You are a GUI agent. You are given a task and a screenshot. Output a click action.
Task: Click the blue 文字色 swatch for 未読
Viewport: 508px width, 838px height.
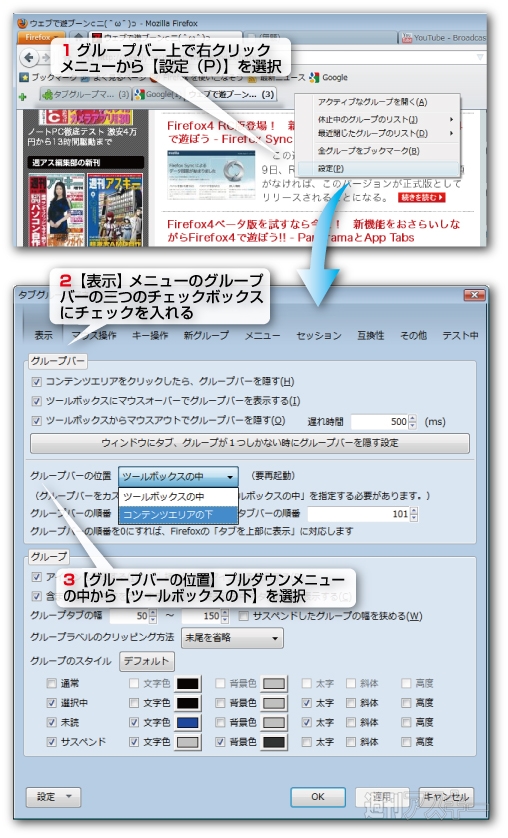coord(187,723)
